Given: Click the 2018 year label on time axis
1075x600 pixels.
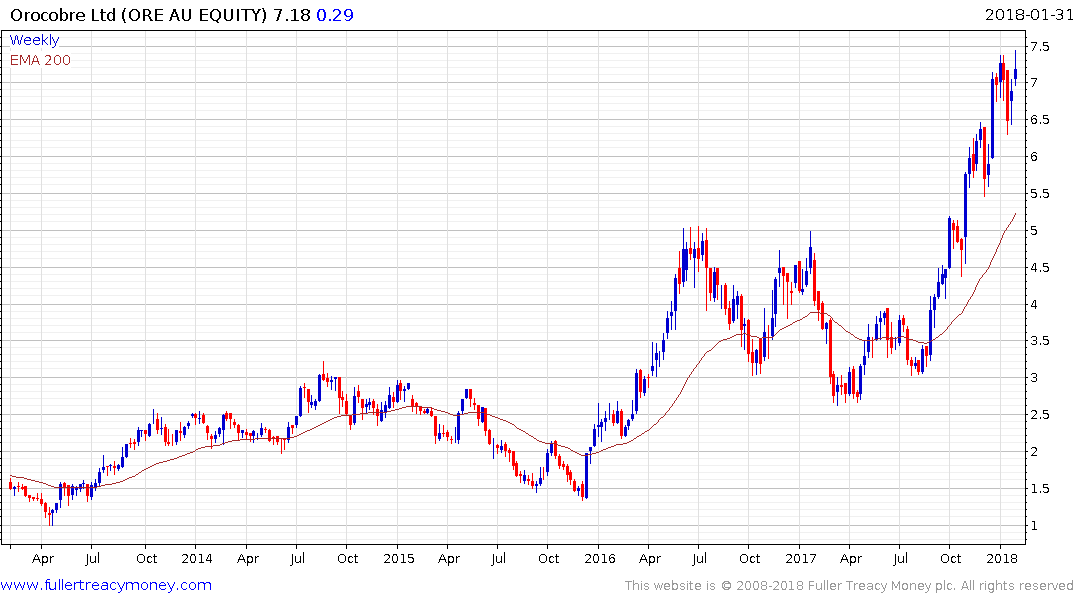Looking at the screenshot, I should pyautogui.click(x=1002, y=558).
